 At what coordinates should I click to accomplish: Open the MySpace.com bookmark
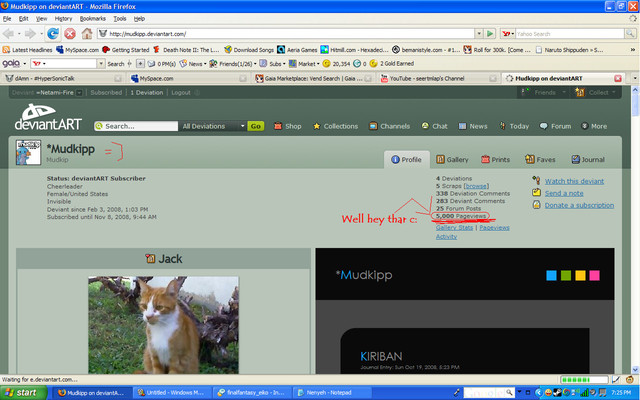tap(78, 50)
